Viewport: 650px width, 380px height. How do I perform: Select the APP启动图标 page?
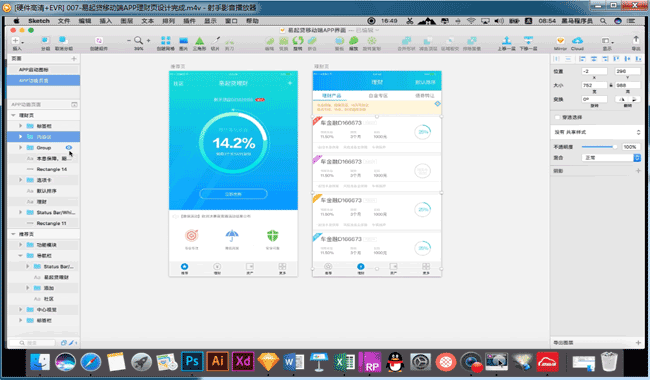coord(44,70)
